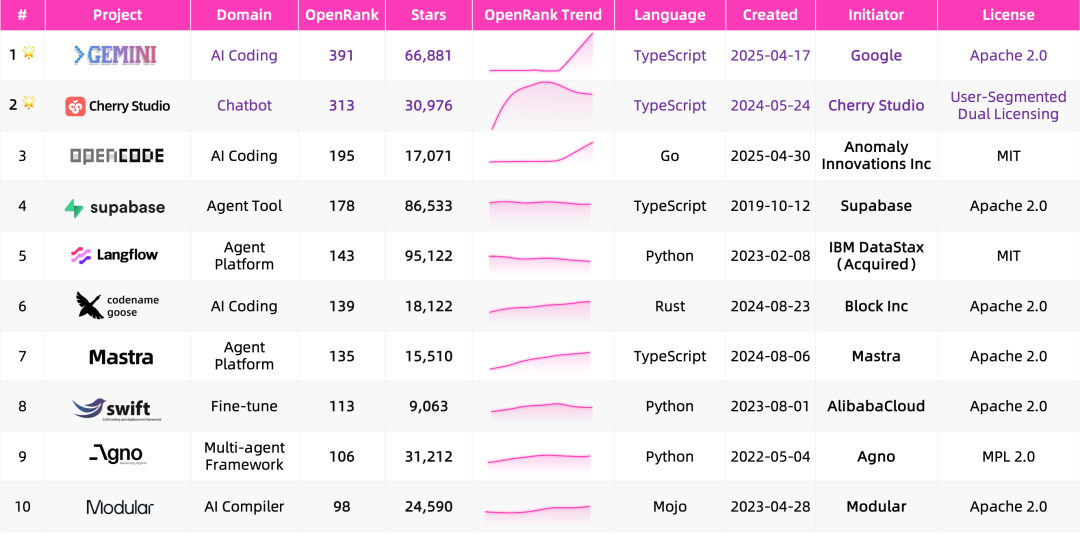The image size is (1080, 534).
Task: Click the purple AI Coding domain in Gemini row
Action: click(245, 56)
